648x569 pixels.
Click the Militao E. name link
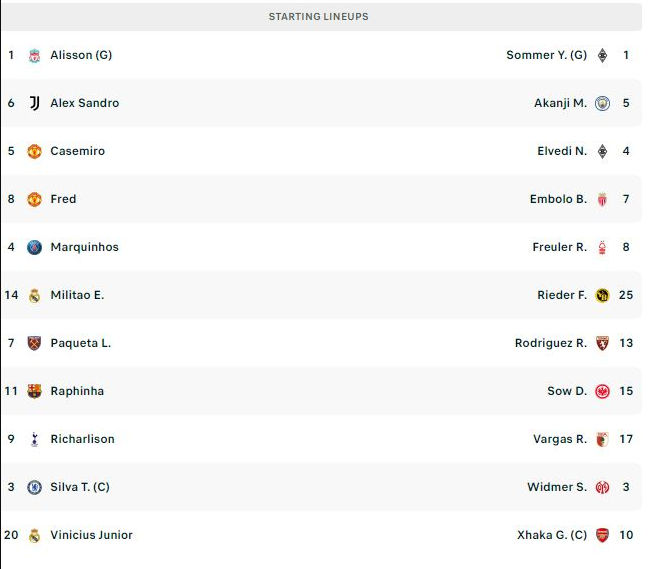tap(77, 295)
